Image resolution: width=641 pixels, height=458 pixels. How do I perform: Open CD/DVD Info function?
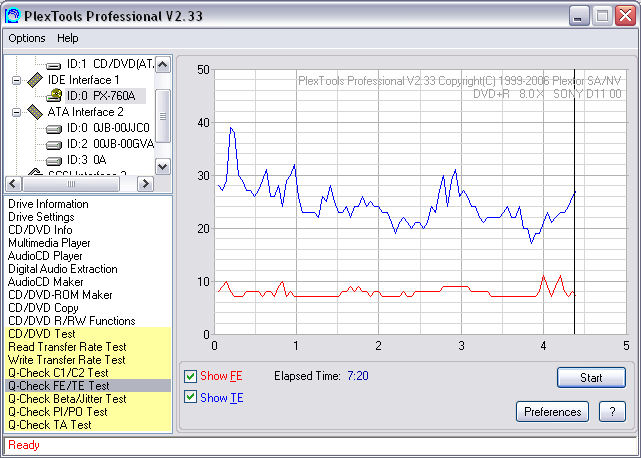pos(40,230)
